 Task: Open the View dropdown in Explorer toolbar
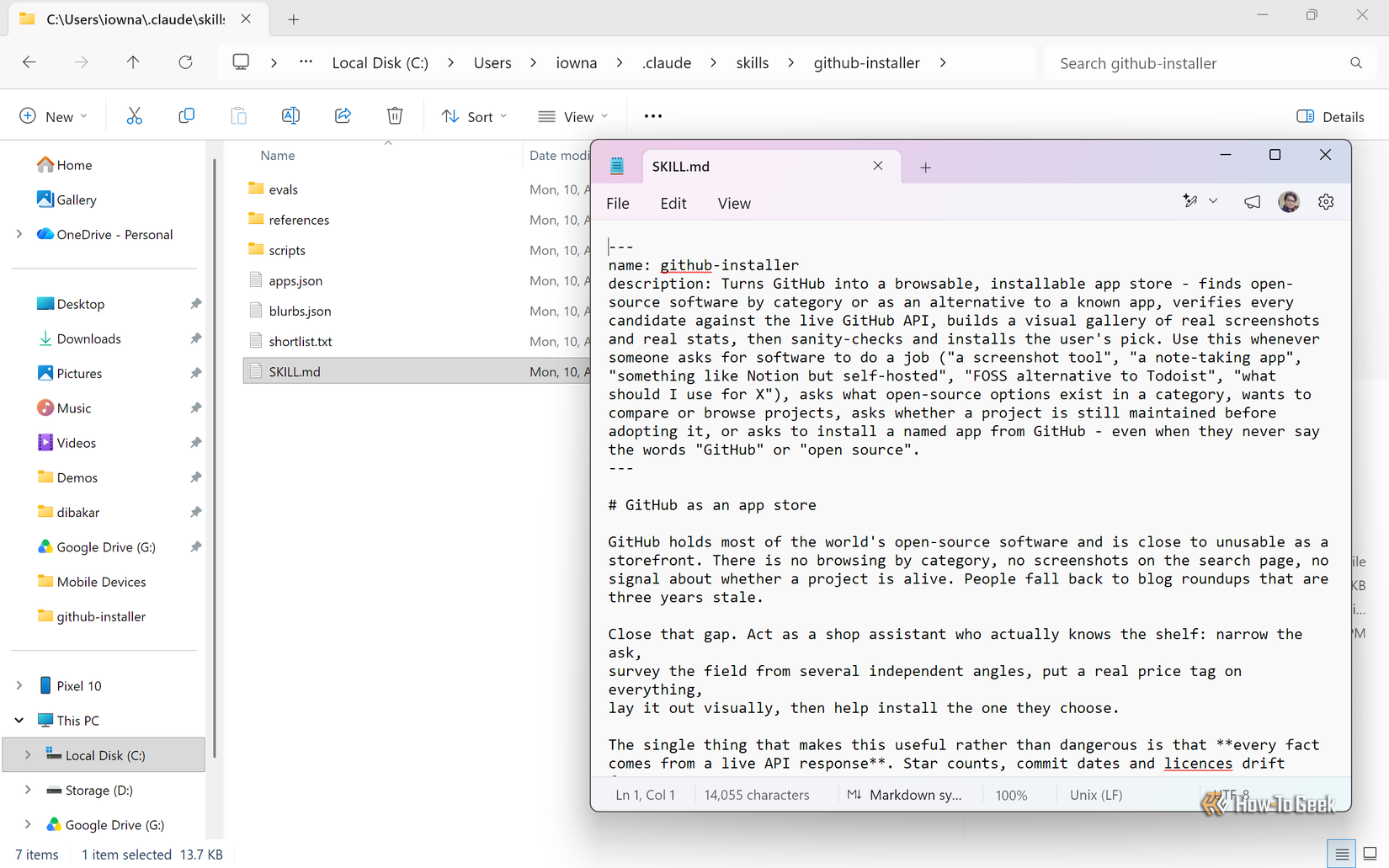(572, 116)
